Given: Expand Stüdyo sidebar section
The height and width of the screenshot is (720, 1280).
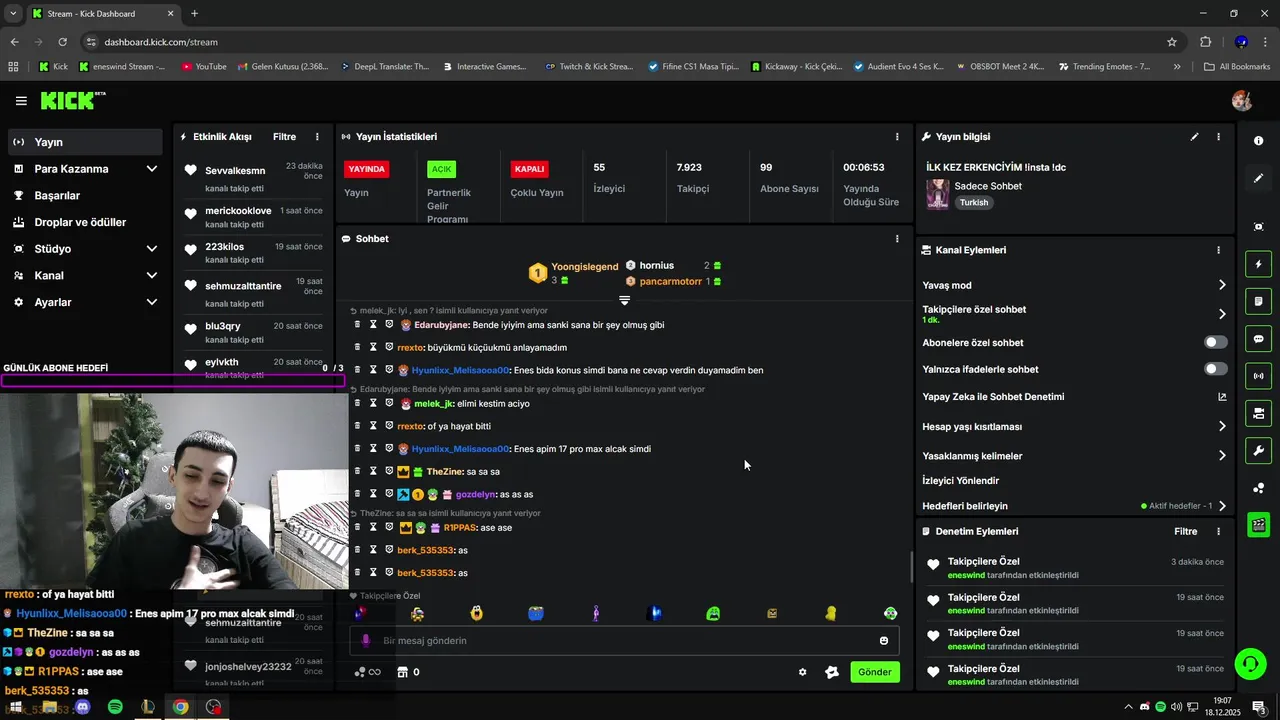Looking at the screenshot, I should click(152, 249).
